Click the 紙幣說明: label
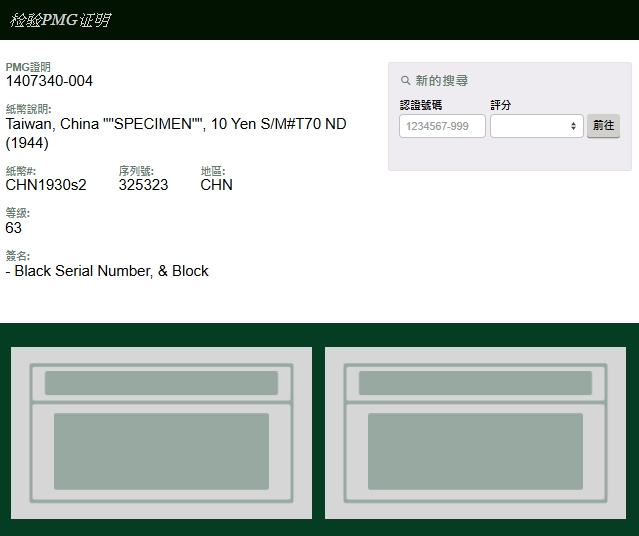639x536 pixels. 29,109
